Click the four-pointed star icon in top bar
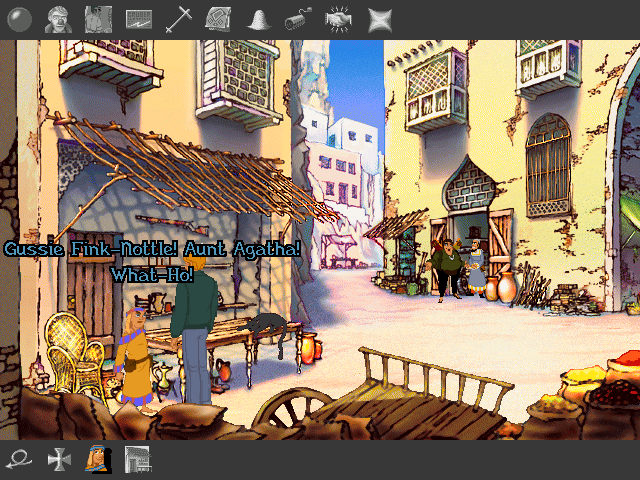Screen dimensions: 640x480 click(x=379, y=19)
